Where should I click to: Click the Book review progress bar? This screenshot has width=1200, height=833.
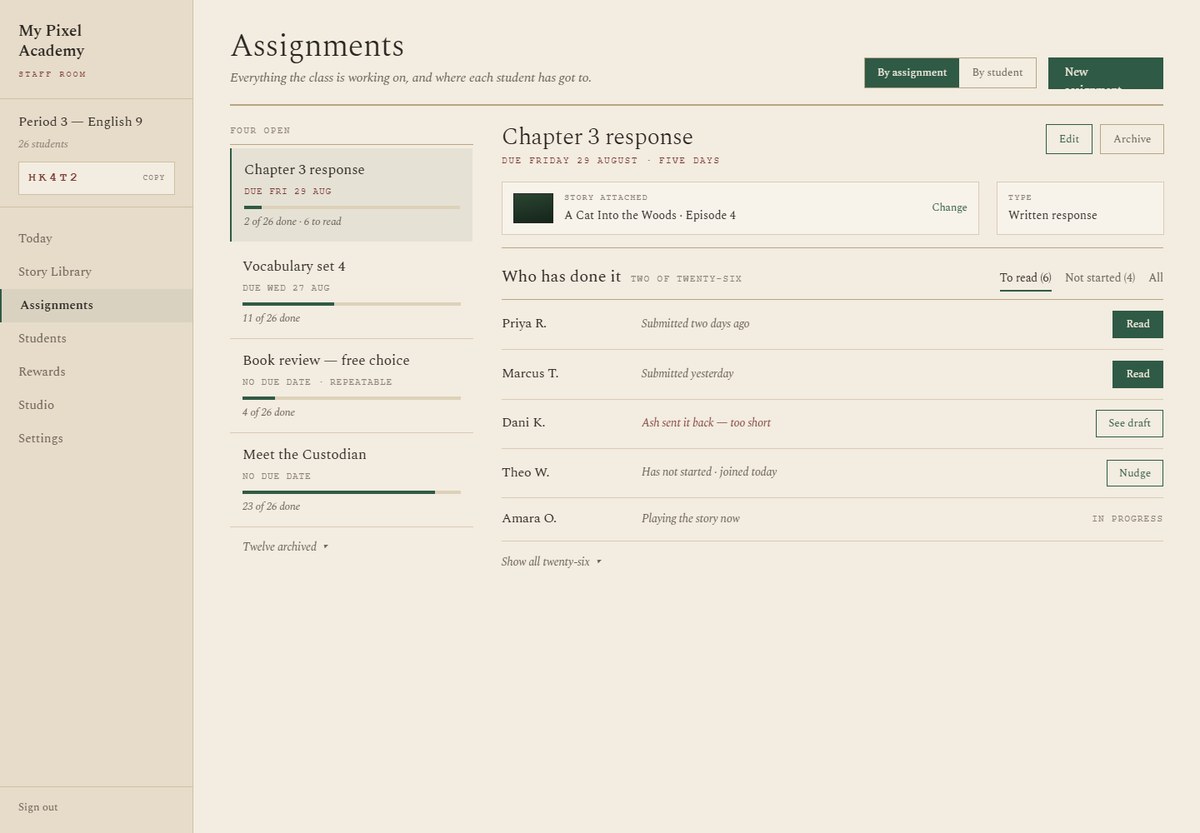point(351,398)
